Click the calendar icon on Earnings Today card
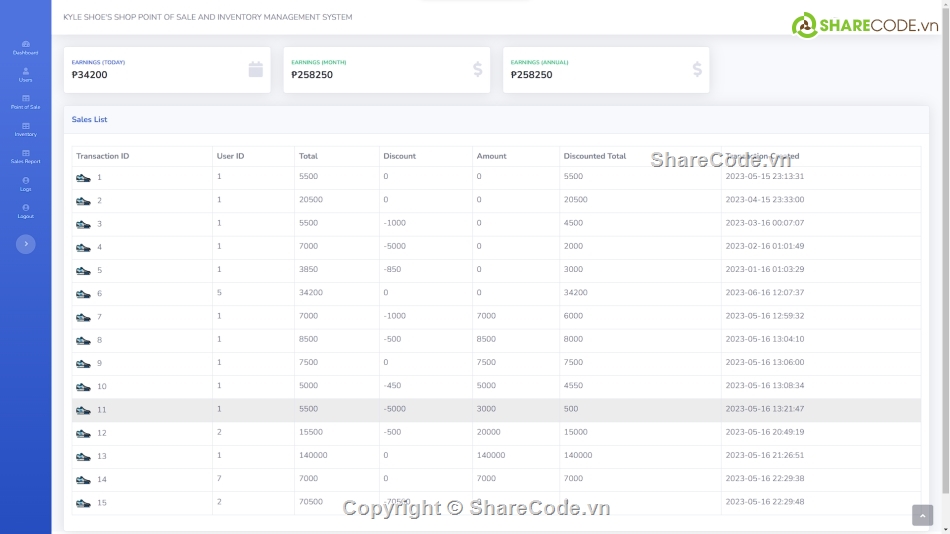 click(x=255, y=69)
